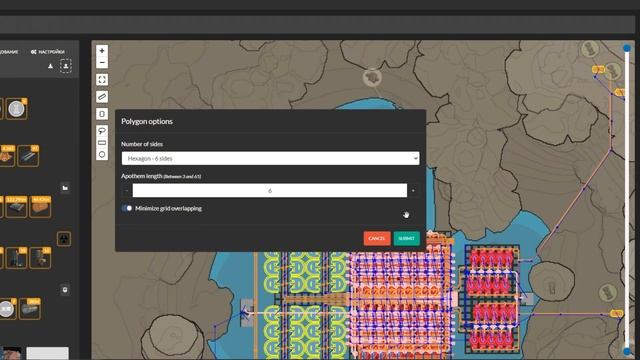
Task: Click the top handle of altitude slider
Action: pyautogui.click(x=627, y=48)
